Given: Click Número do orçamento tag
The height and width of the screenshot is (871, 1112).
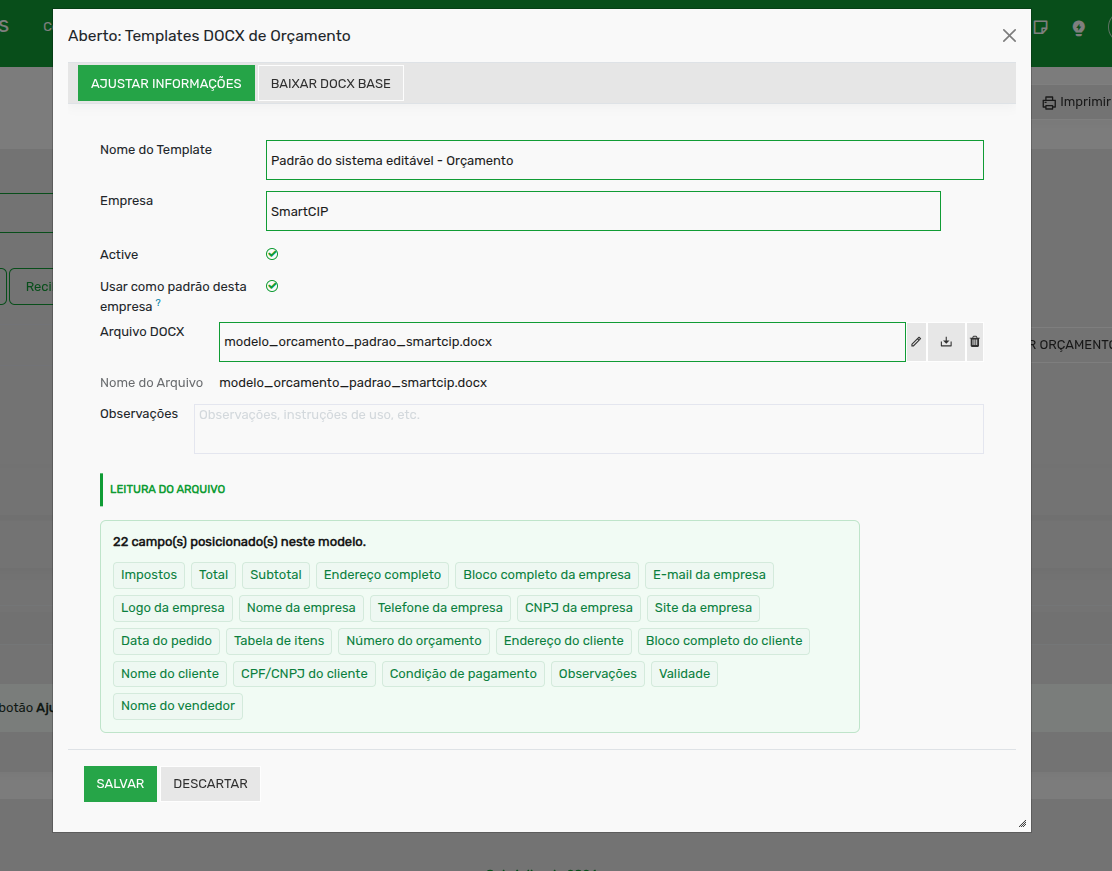Looking at the screenshot, I should (413, 641).
